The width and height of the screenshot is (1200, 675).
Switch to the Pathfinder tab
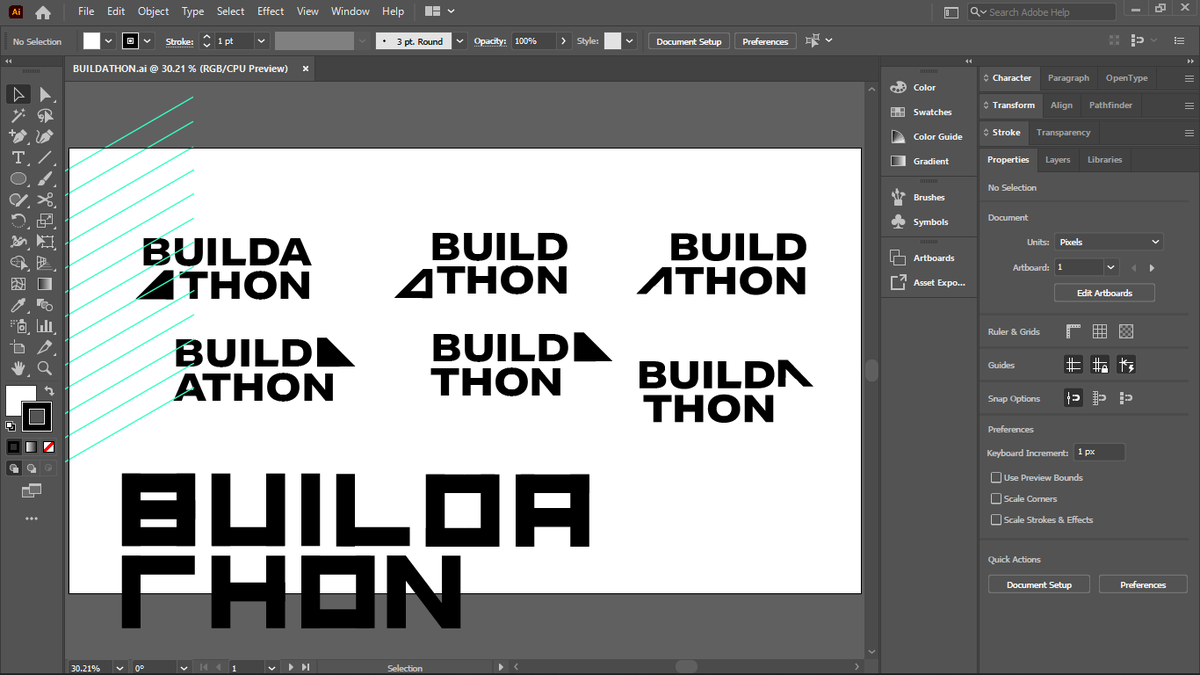pos(1110,105)
